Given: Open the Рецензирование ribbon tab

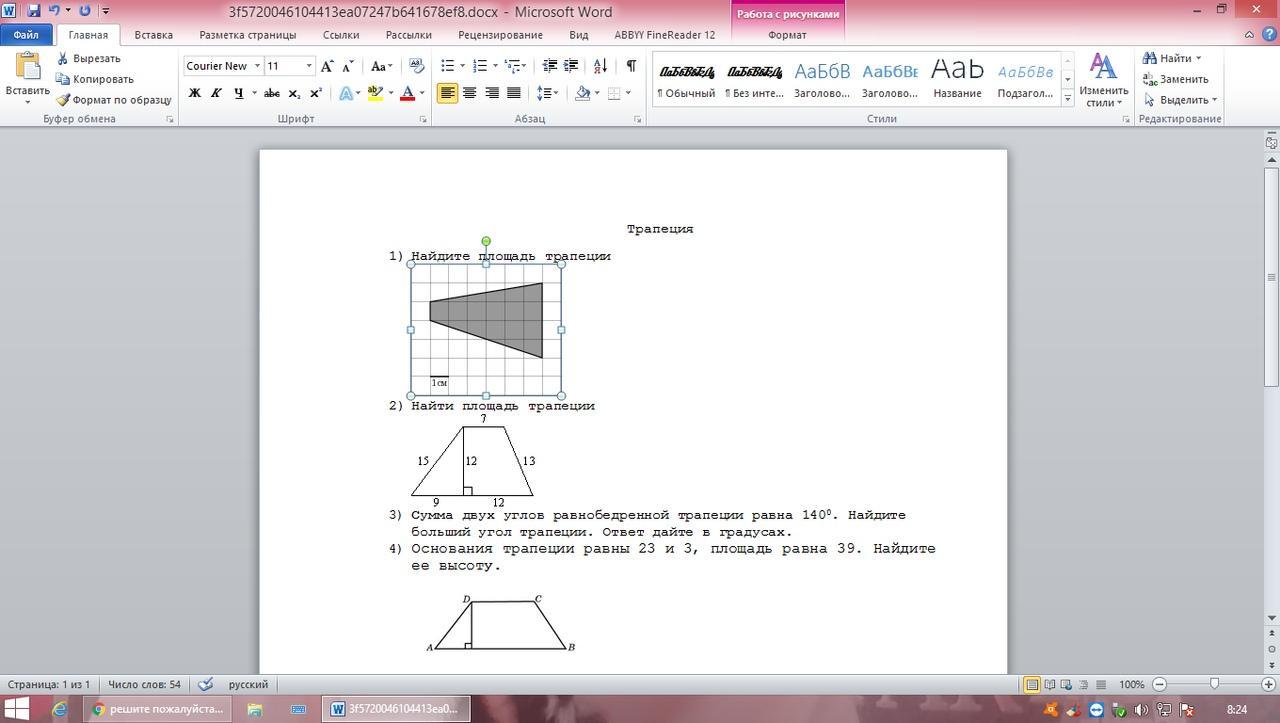Looking at the screenshot, I should [x=500, y=35].
